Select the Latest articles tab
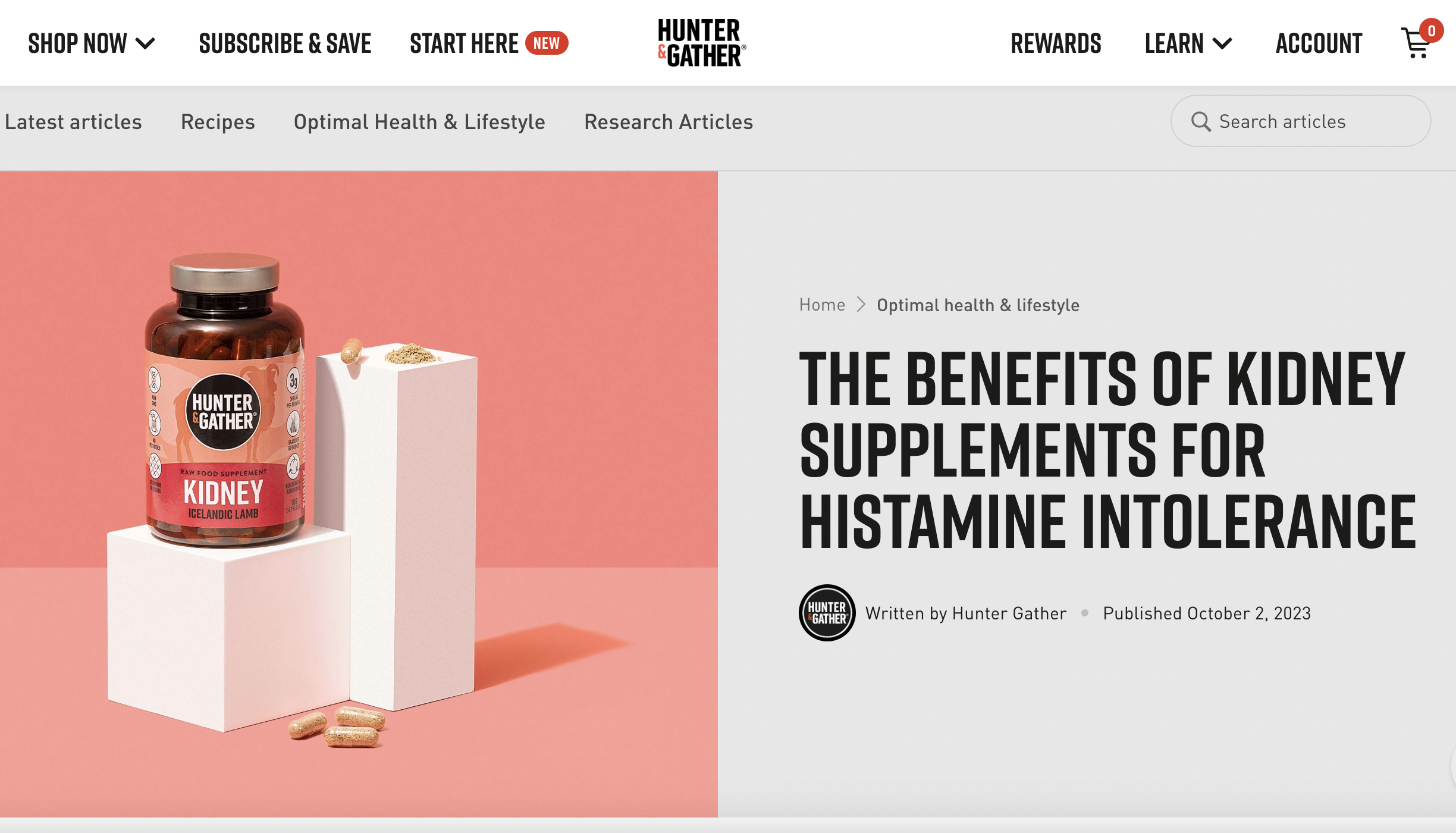This screenshot has width=1456, height=833. point(73,122)
